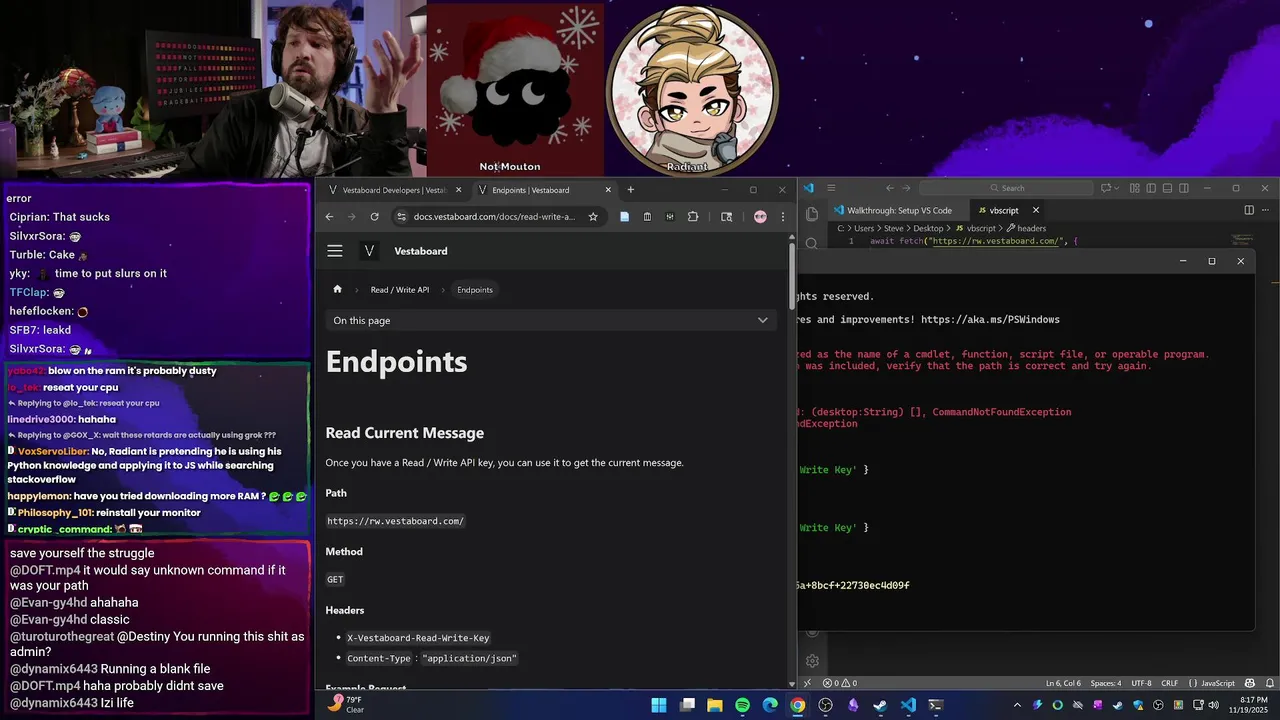Click VS Code go forward arrow
The image size is (1280, 720).
tap(906, 188)
